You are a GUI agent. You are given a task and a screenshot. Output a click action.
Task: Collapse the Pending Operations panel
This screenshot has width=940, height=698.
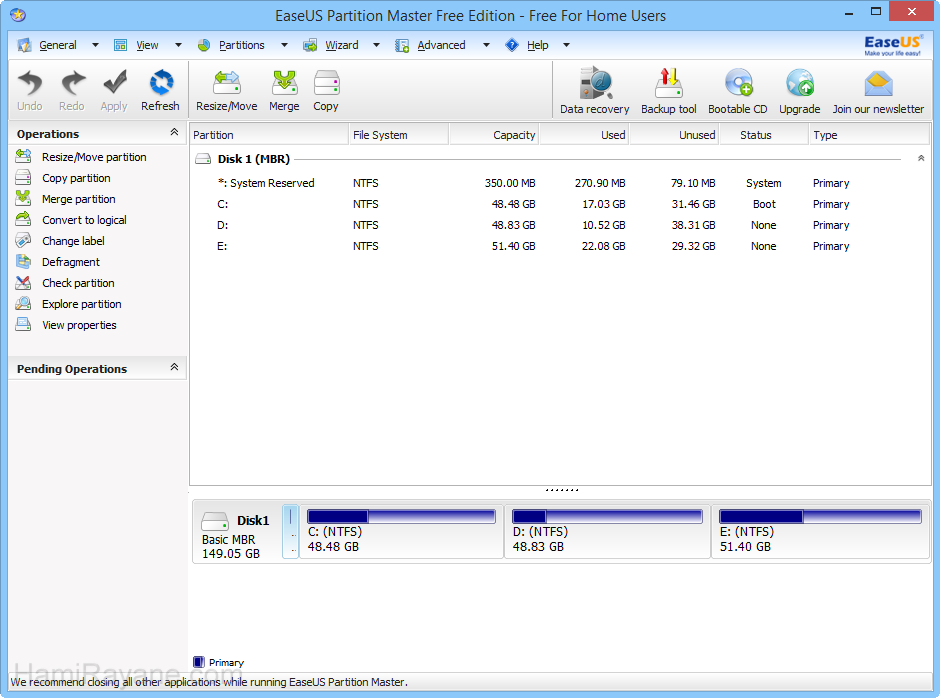(174, 367)
